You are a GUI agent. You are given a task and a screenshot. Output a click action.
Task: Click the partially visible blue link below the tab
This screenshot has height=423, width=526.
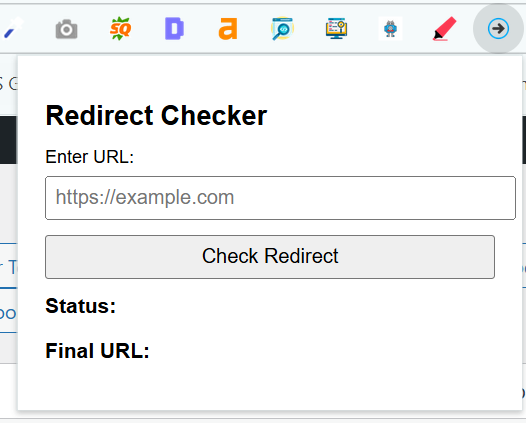point(8,313)
